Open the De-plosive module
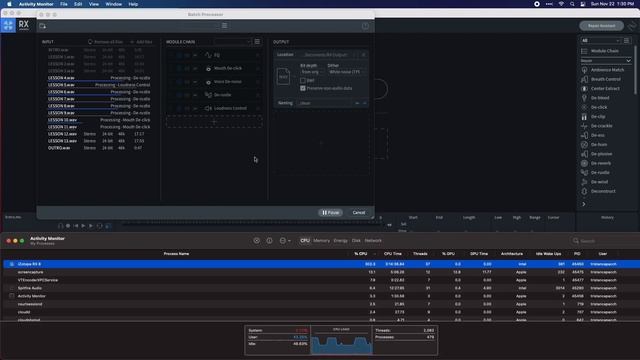The width and height of the screenshot is (640, 360). pos(602,154)
